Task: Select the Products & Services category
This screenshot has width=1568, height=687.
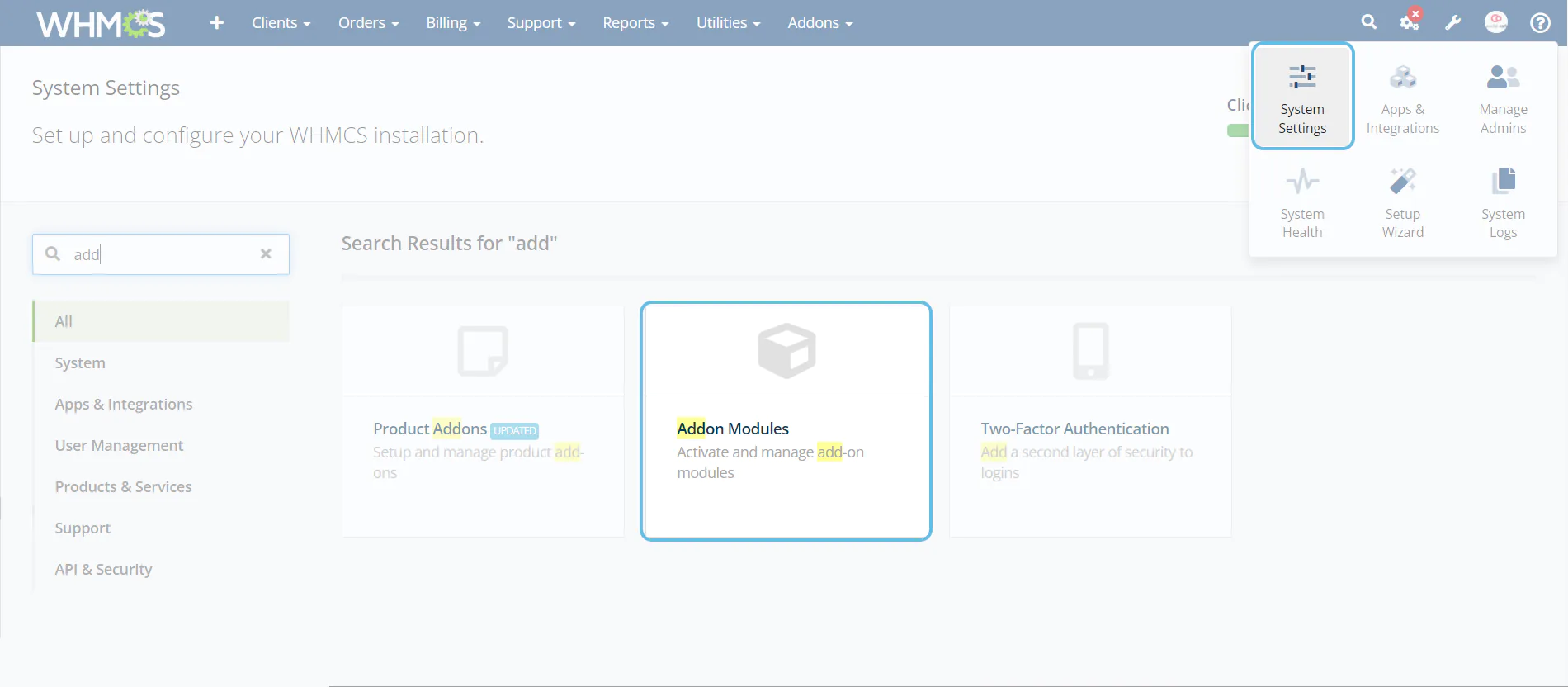Action: (x=123, y=486)
